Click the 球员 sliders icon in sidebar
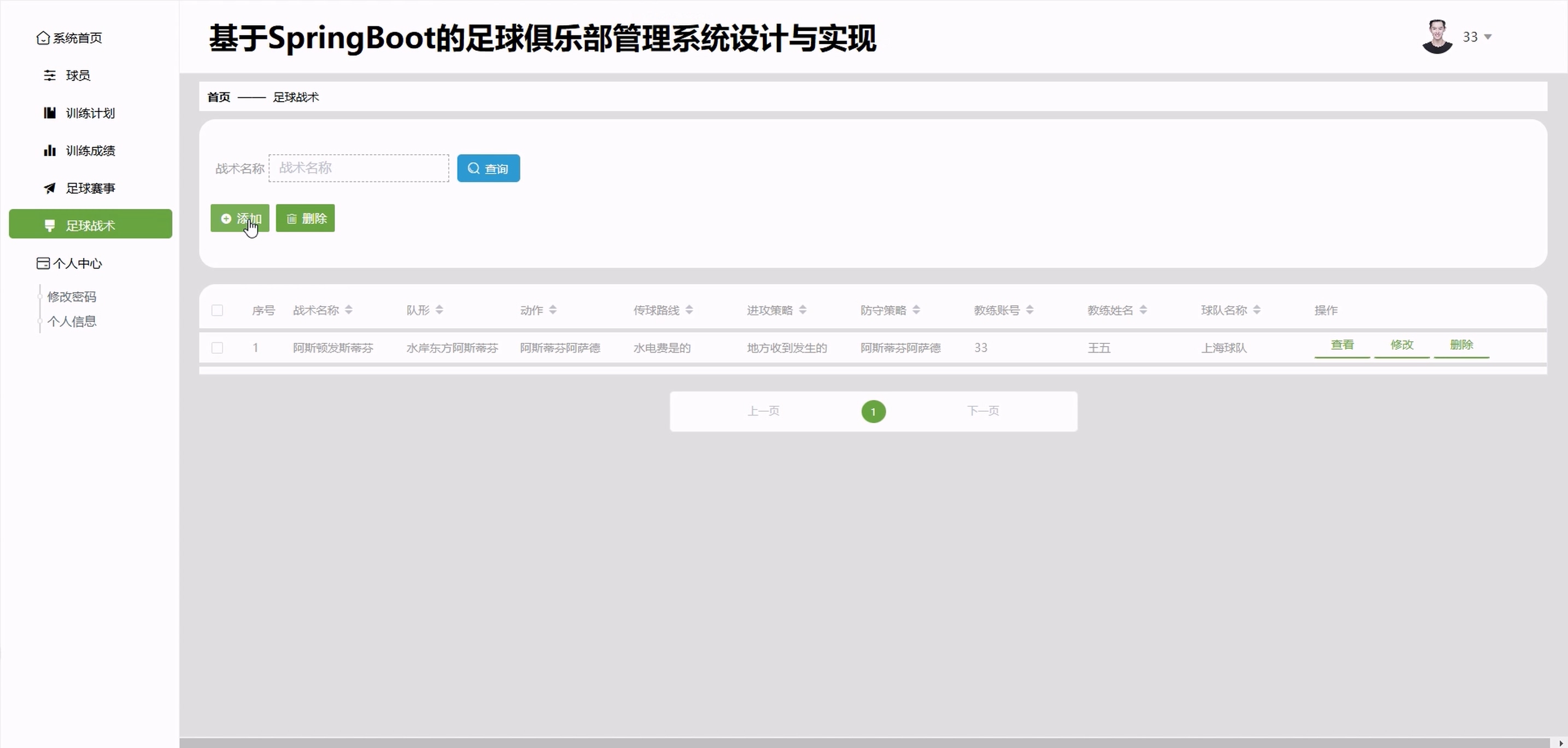The height and width of the screenshot is (748, 1568). (50, 75)
